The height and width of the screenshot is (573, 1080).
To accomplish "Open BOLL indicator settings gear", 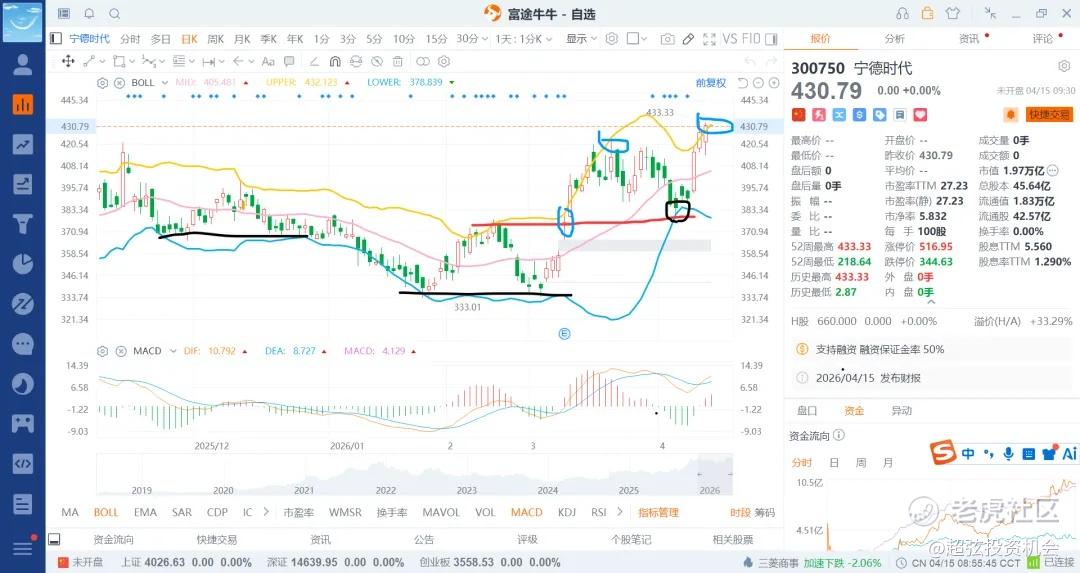I will coord(103,83).
